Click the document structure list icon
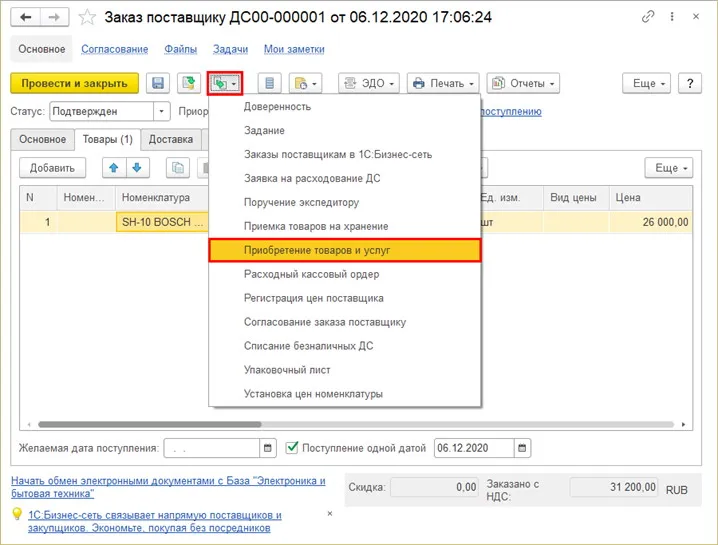718x545 pixels. (x=267, y=84)
